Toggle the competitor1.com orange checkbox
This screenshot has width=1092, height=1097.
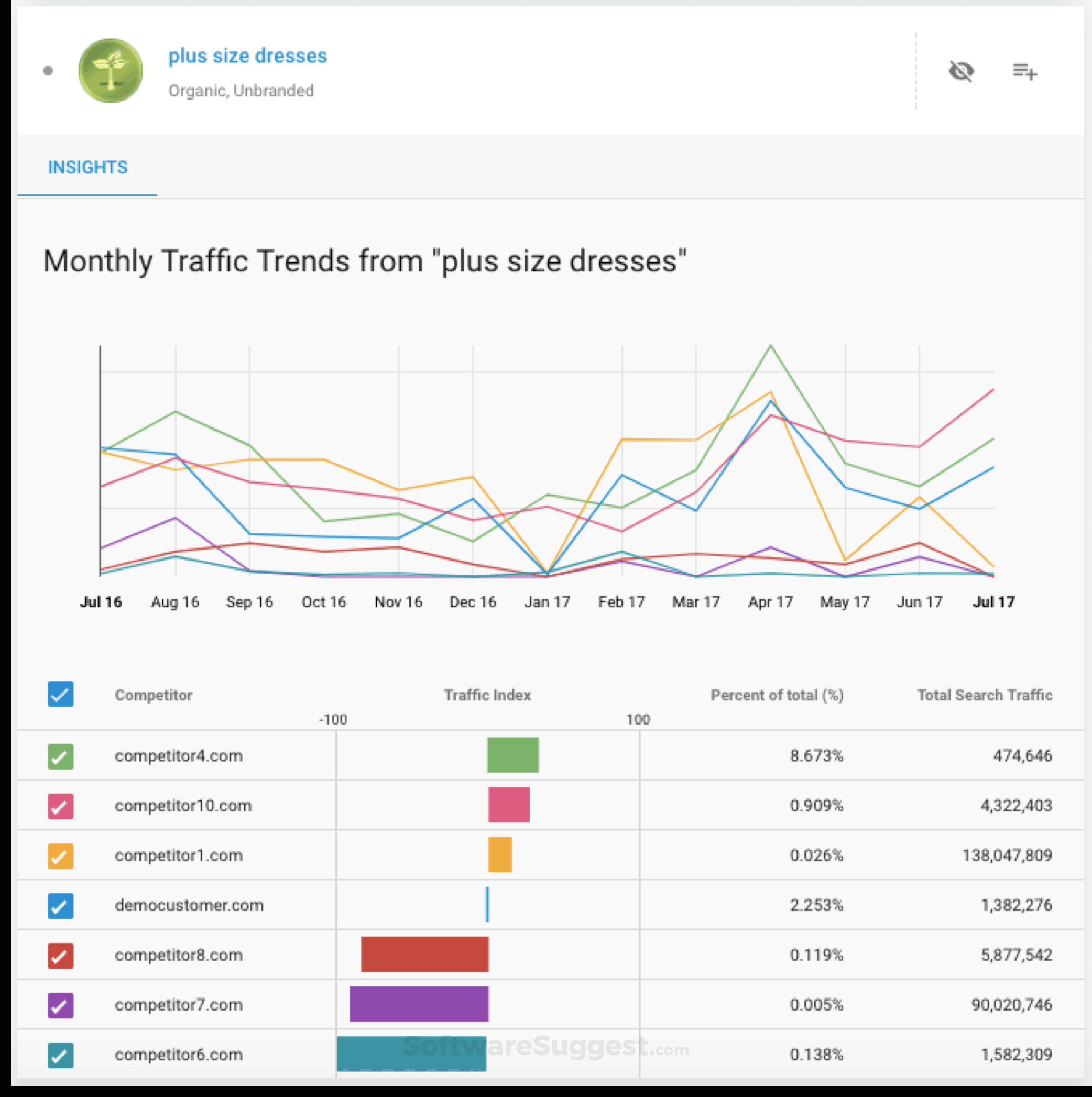click(61, 855)
